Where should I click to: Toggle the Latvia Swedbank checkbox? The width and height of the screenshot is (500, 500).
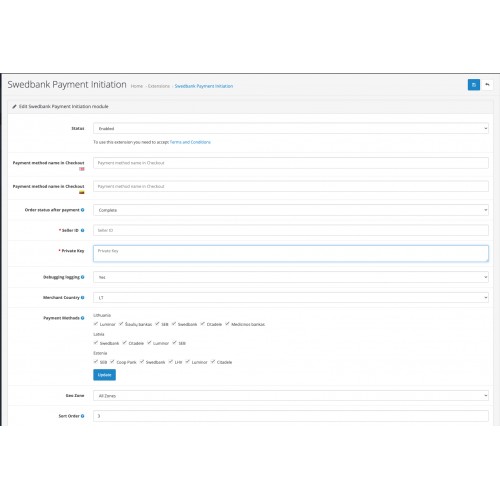[x=96, y=343]
